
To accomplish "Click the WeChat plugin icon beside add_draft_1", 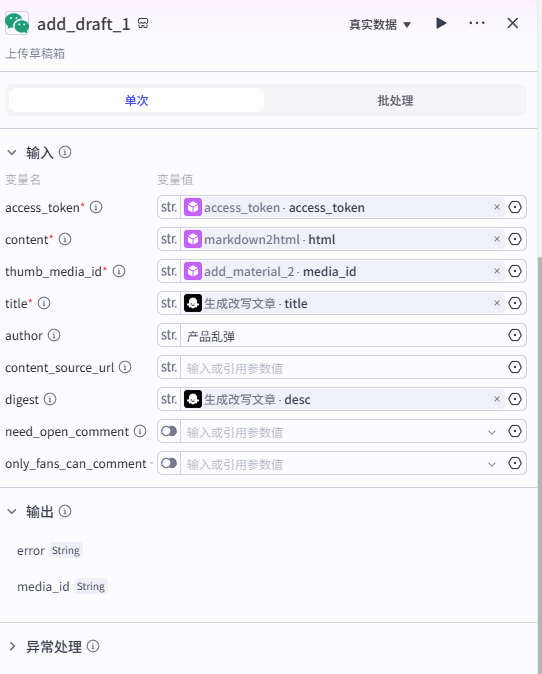I will coord(17,23).
